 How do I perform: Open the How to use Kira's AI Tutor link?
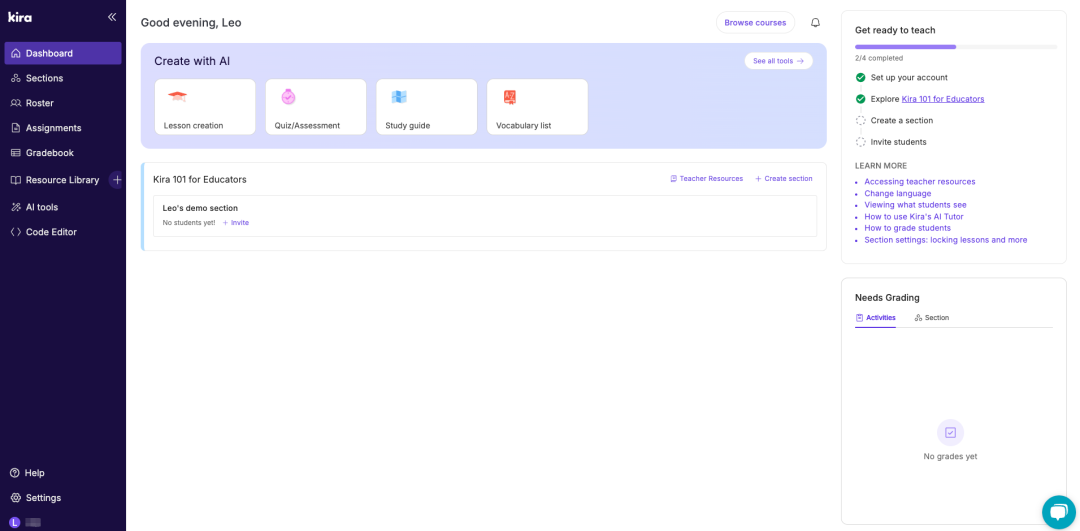pyautogui.click(x=914, y=217)
